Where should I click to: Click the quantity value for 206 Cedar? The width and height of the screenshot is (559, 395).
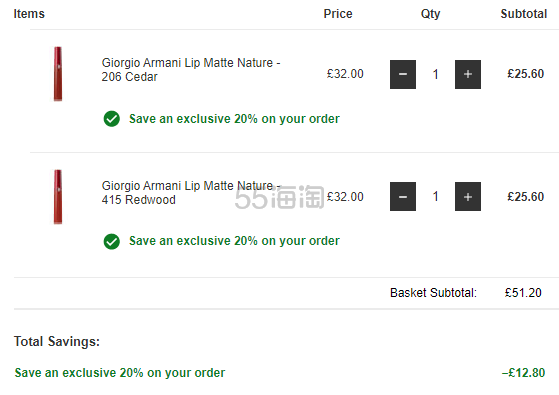(435, 74)
